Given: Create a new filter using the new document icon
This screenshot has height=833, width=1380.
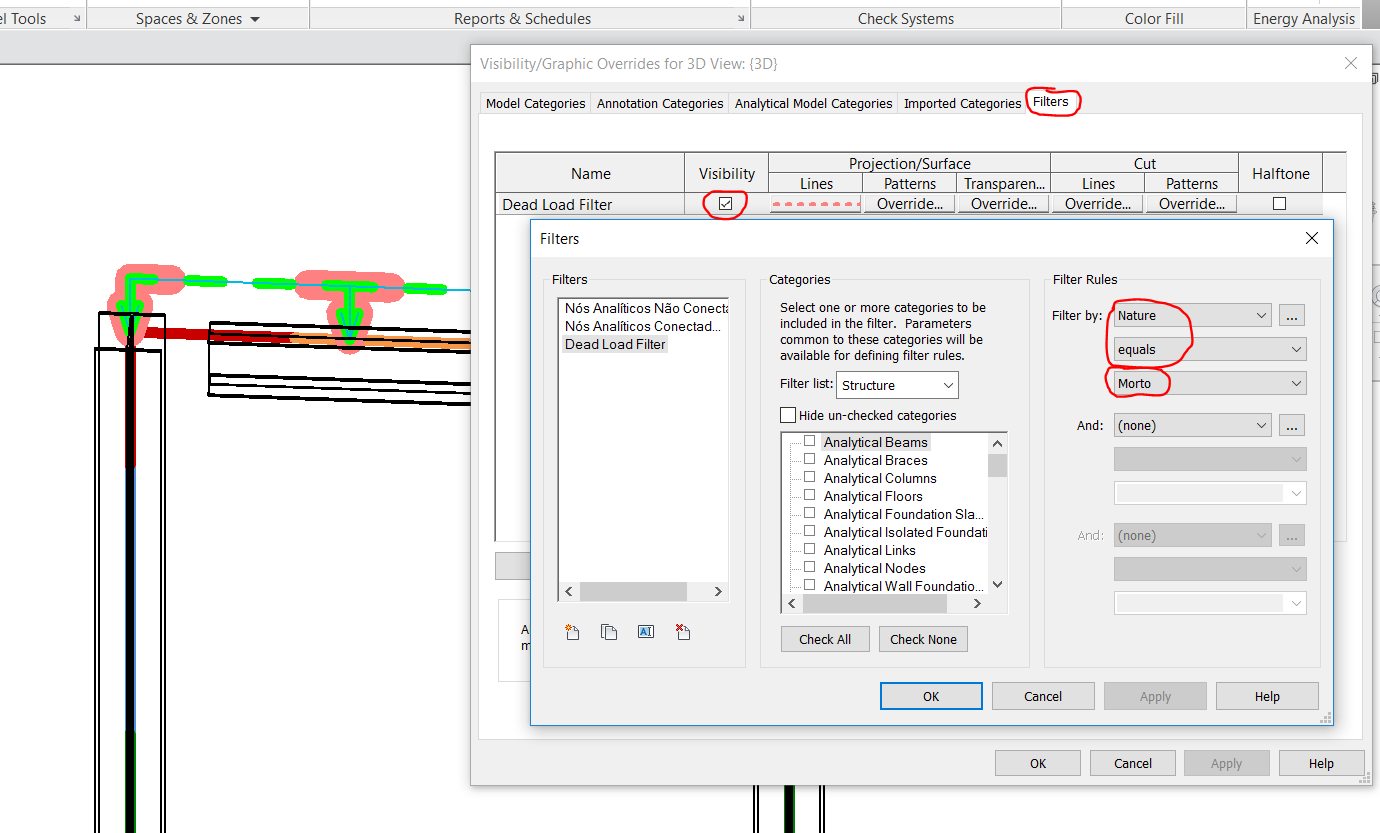Looking at the screenshot, I should click(x=571, y=631).
